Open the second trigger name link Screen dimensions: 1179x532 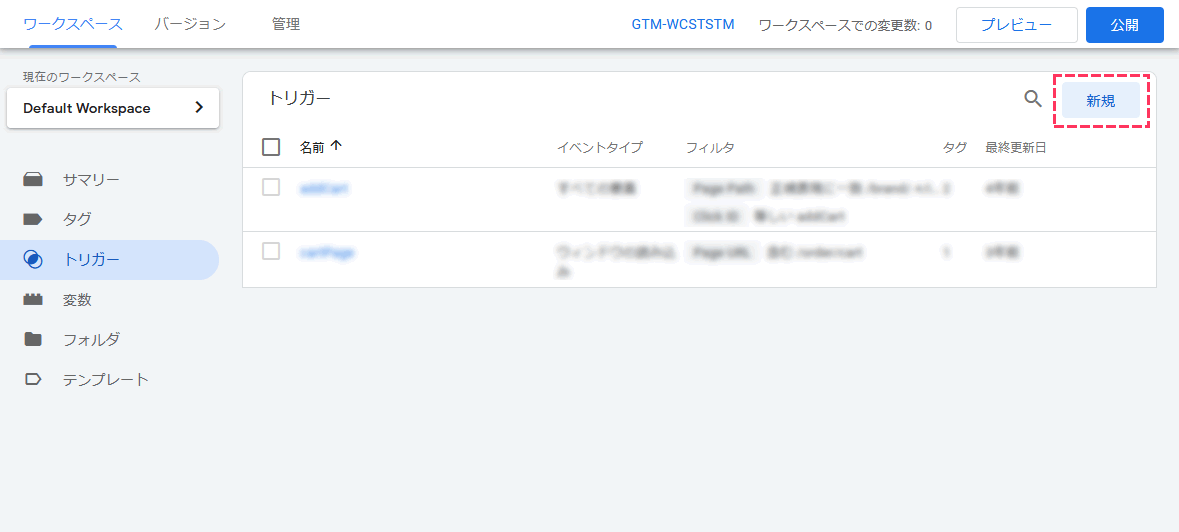coord(327,252)
